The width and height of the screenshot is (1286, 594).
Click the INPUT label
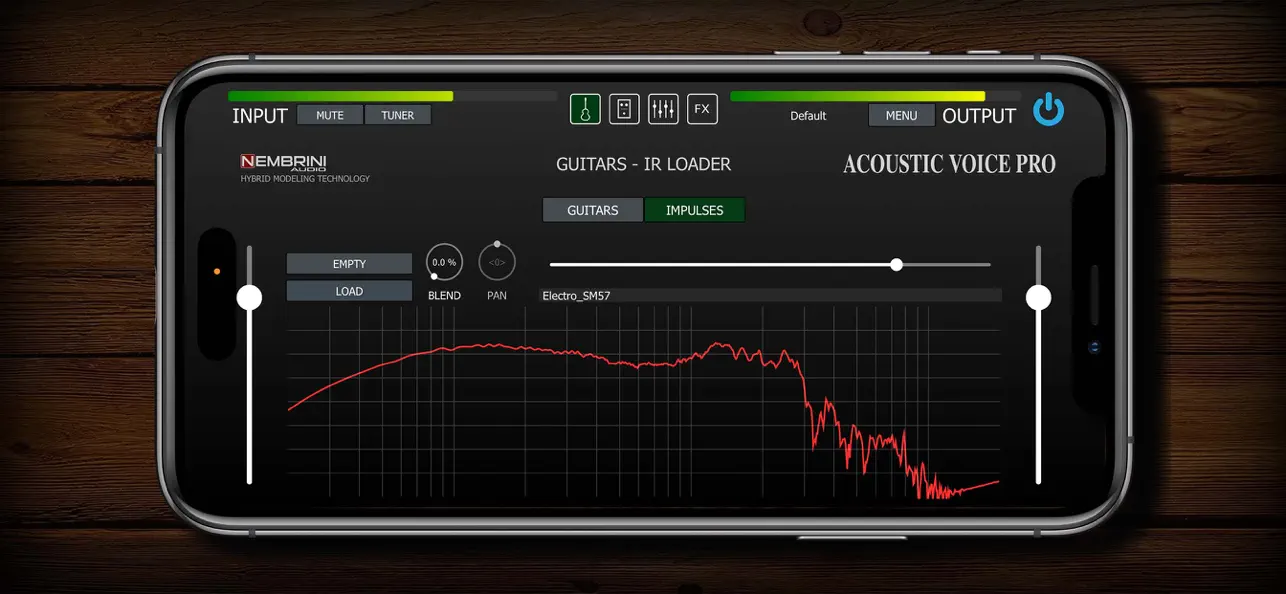[260, 116]
